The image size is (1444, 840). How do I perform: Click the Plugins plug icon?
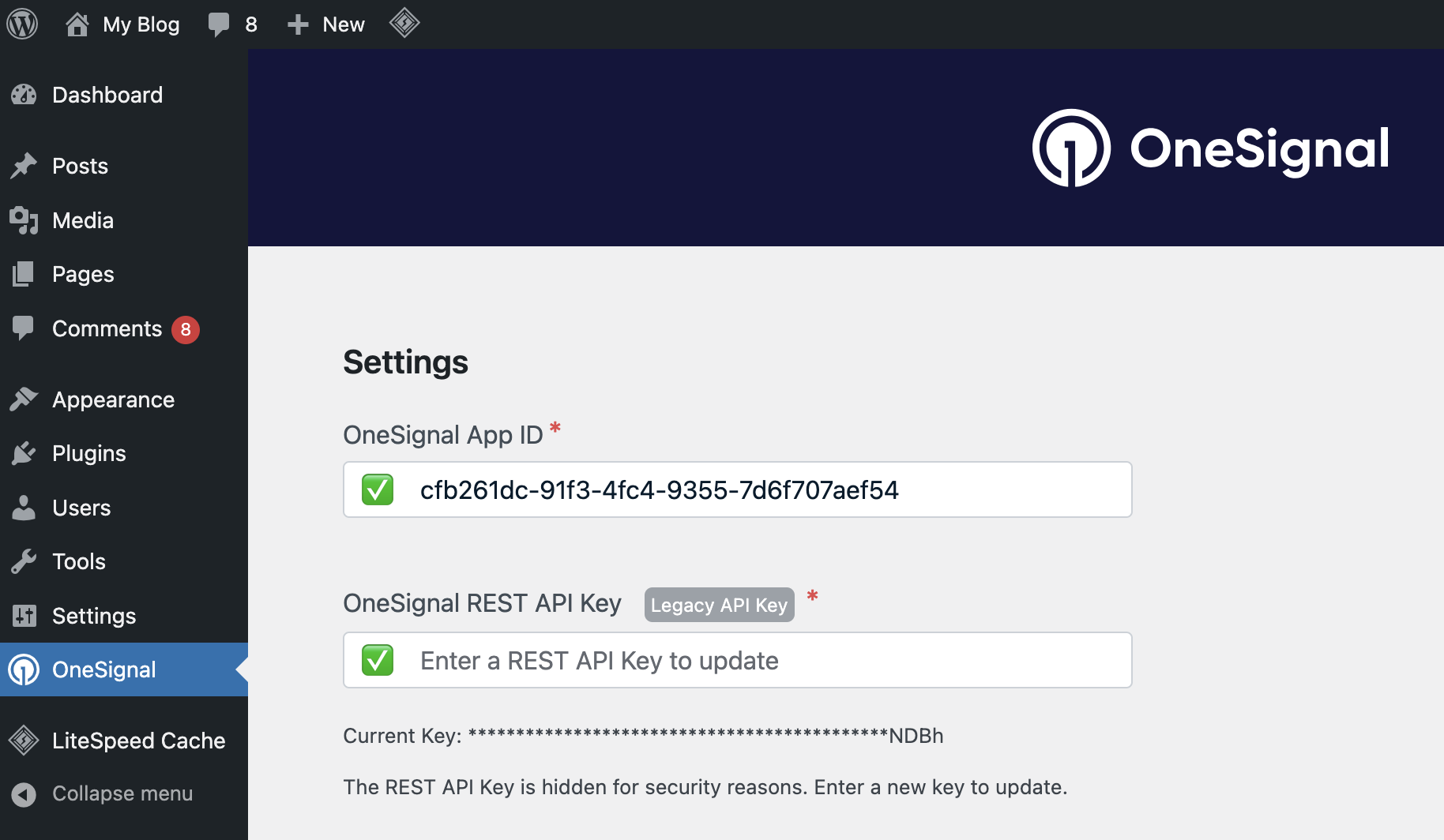[24, 453]
